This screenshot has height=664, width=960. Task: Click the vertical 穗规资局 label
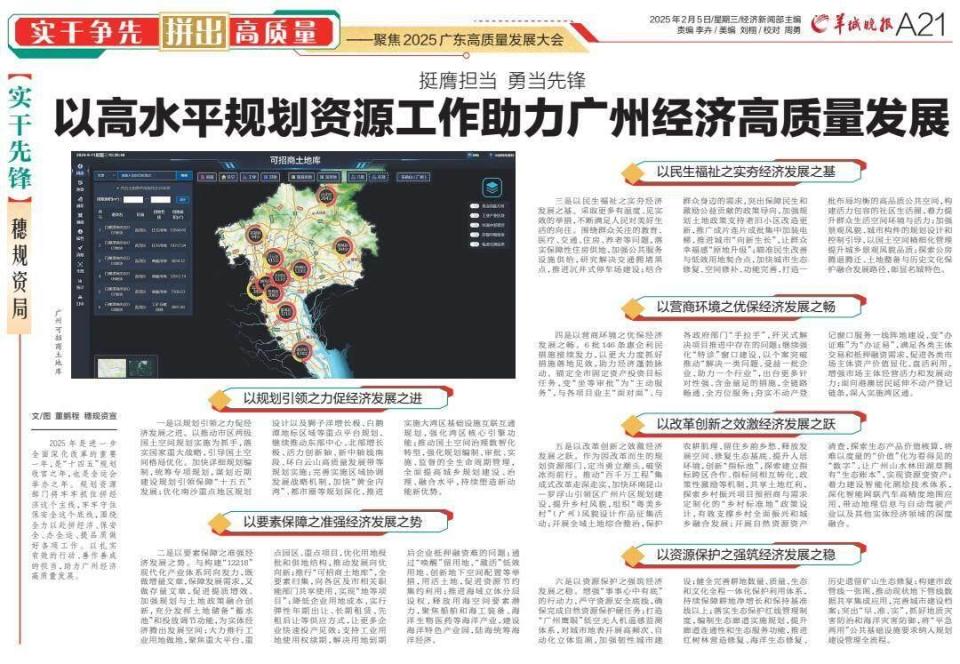click(20, 268)
